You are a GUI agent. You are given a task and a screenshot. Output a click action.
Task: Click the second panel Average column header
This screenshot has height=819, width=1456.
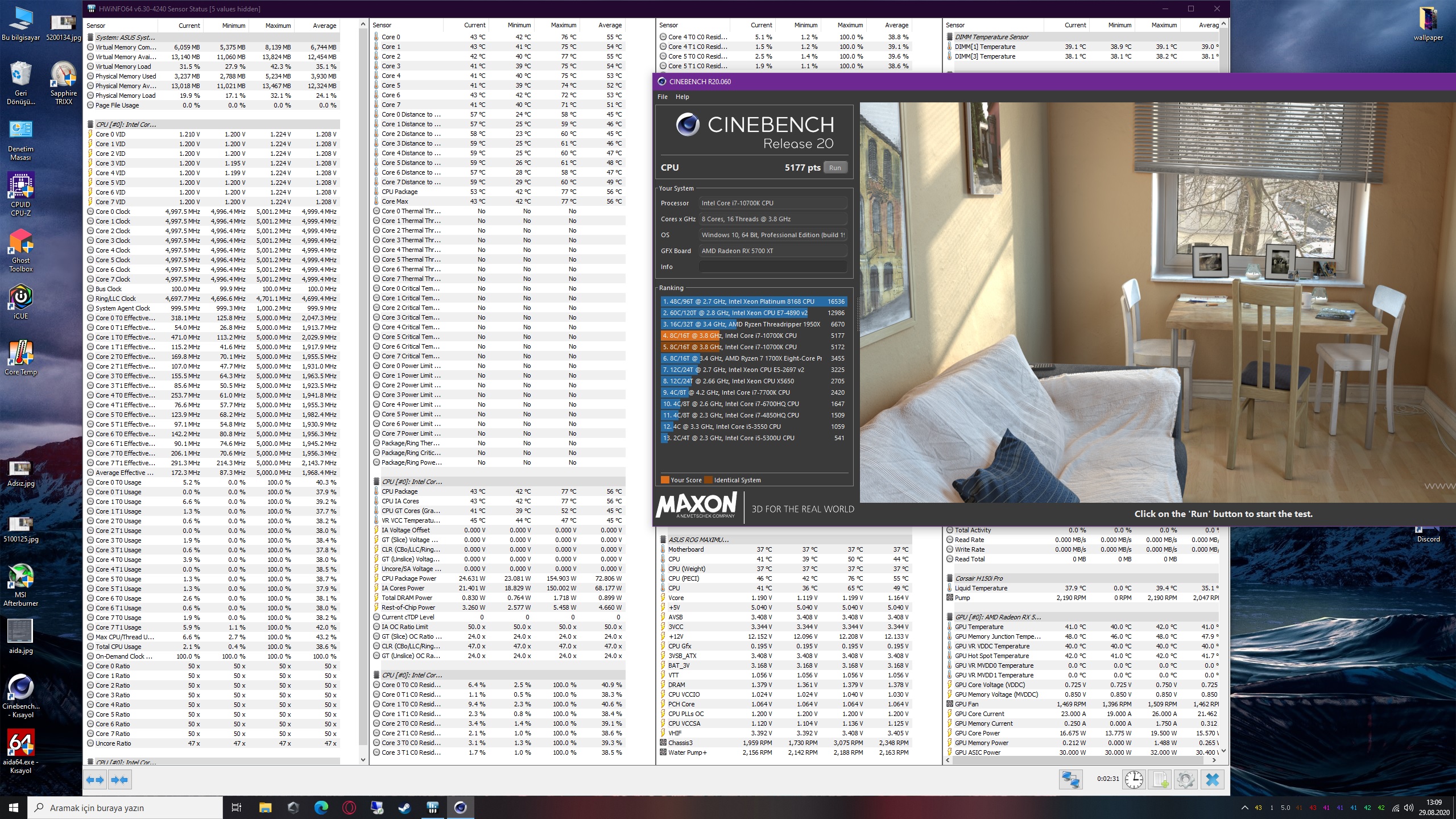point(603,25)
